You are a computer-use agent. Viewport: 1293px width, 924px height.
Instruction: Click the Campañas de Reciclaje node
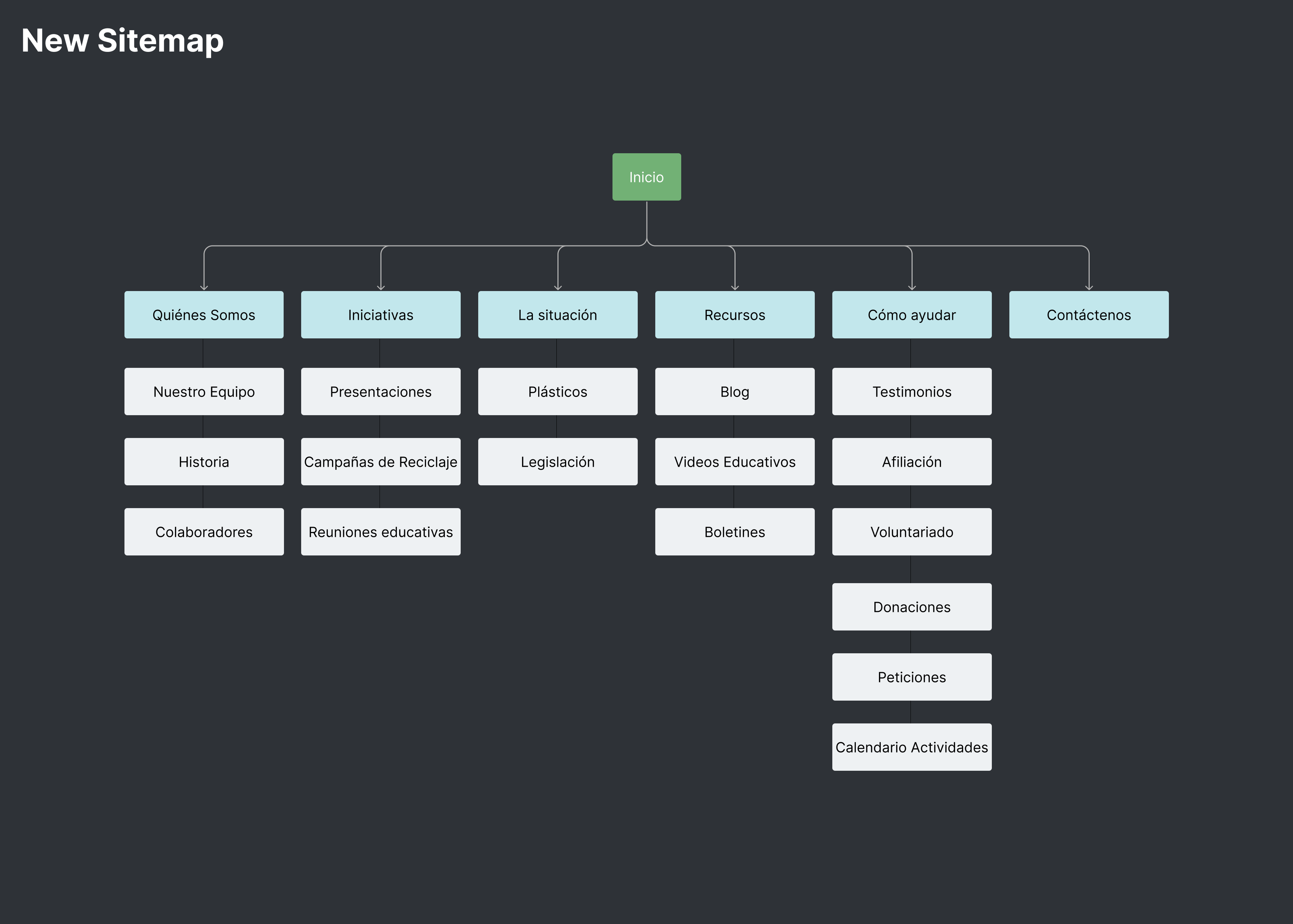click(x=380, y=461)
